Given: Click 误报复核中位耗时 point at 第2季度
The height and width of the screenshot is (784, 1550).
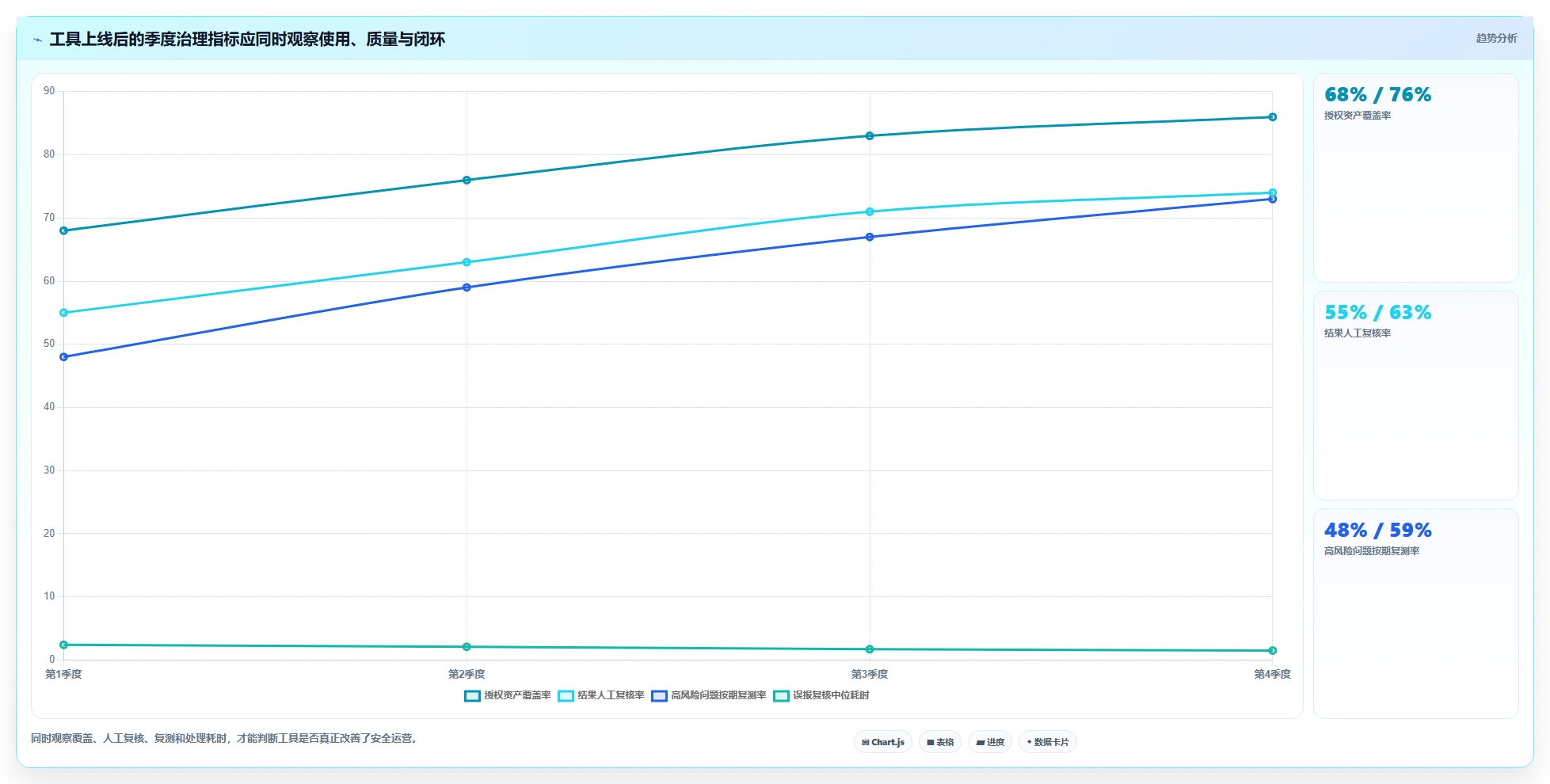Looking at the screenshot, I should click(x=467, y=647).
